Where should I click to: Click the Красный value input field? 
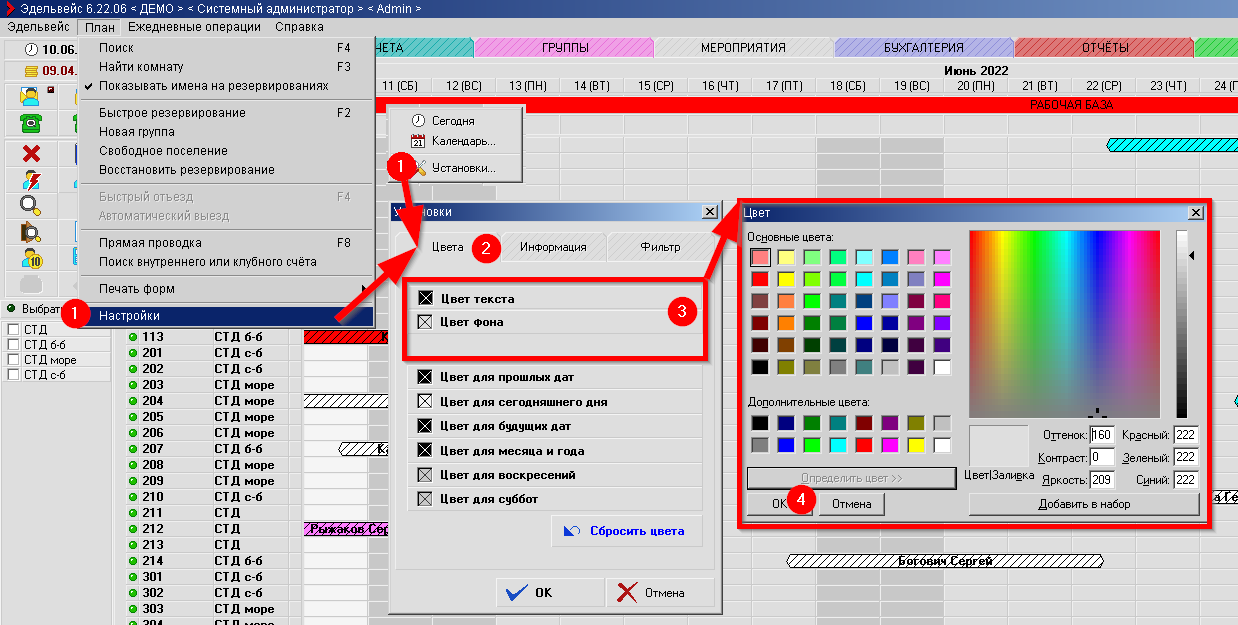pos(1185,436)
